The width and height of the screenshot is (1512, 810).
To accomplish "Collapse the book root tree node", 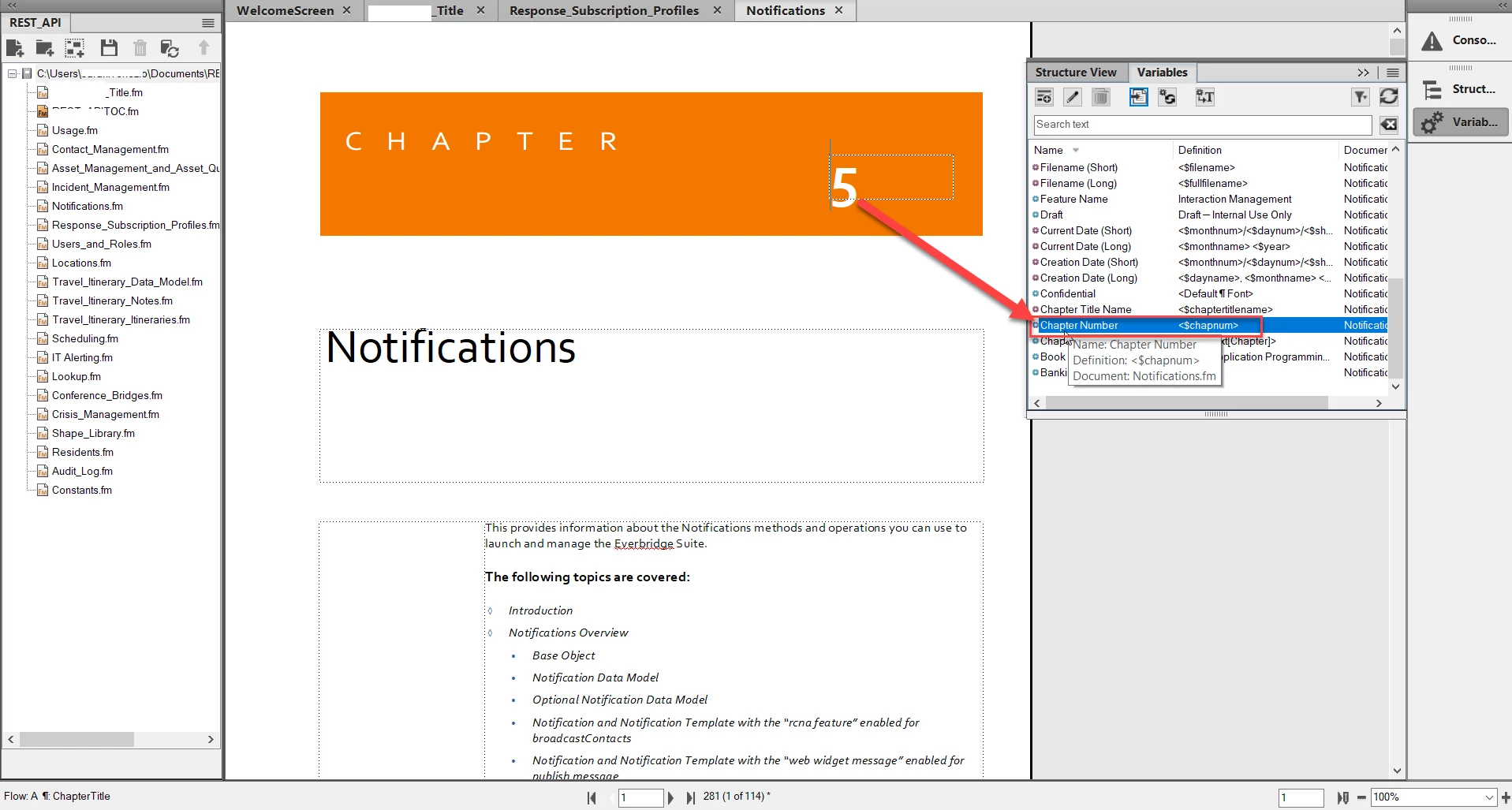I will tap(13, 73).
